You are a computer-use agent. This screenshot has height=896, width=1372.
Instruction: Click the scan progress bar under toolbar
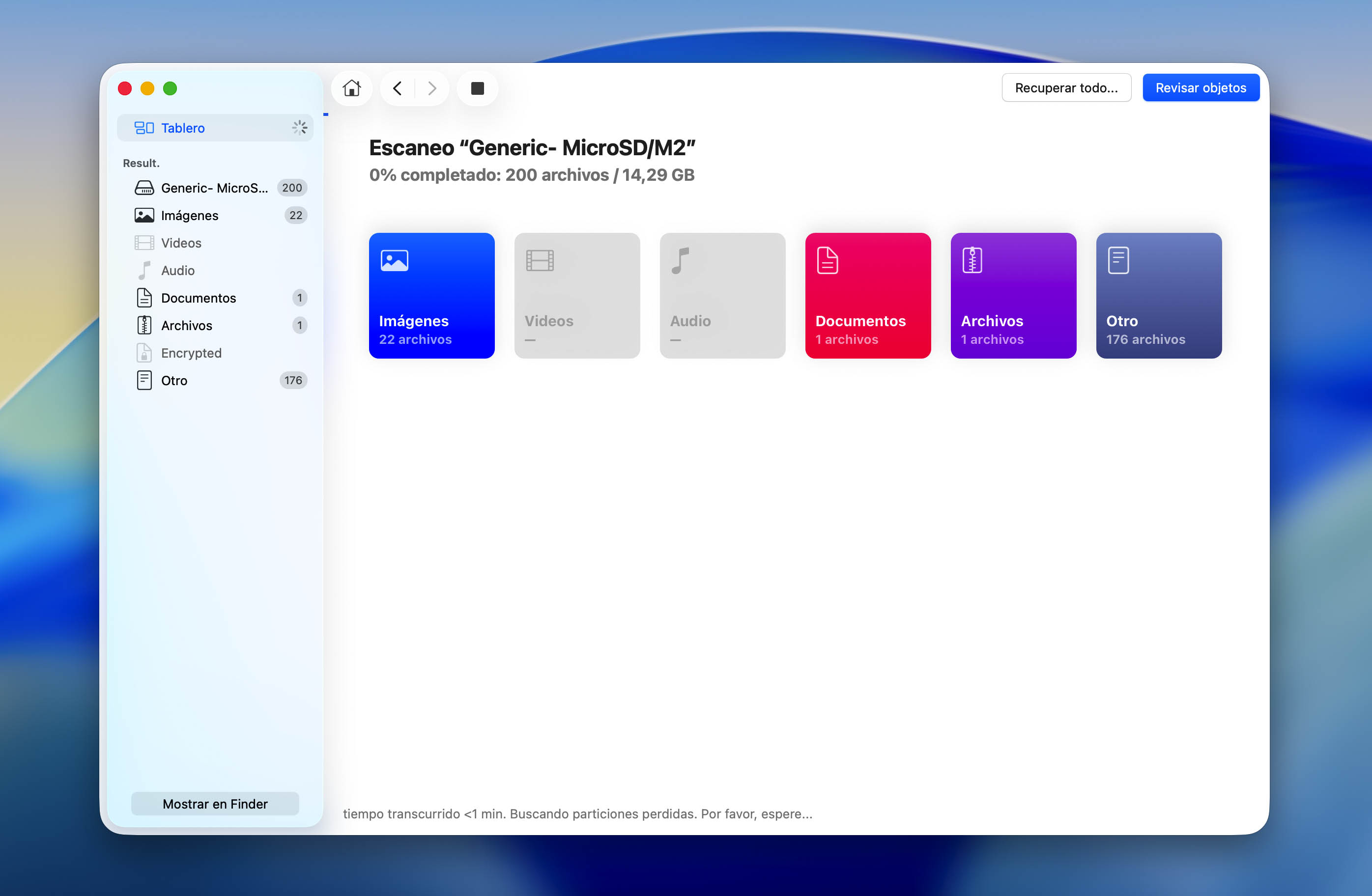point(326,114)
